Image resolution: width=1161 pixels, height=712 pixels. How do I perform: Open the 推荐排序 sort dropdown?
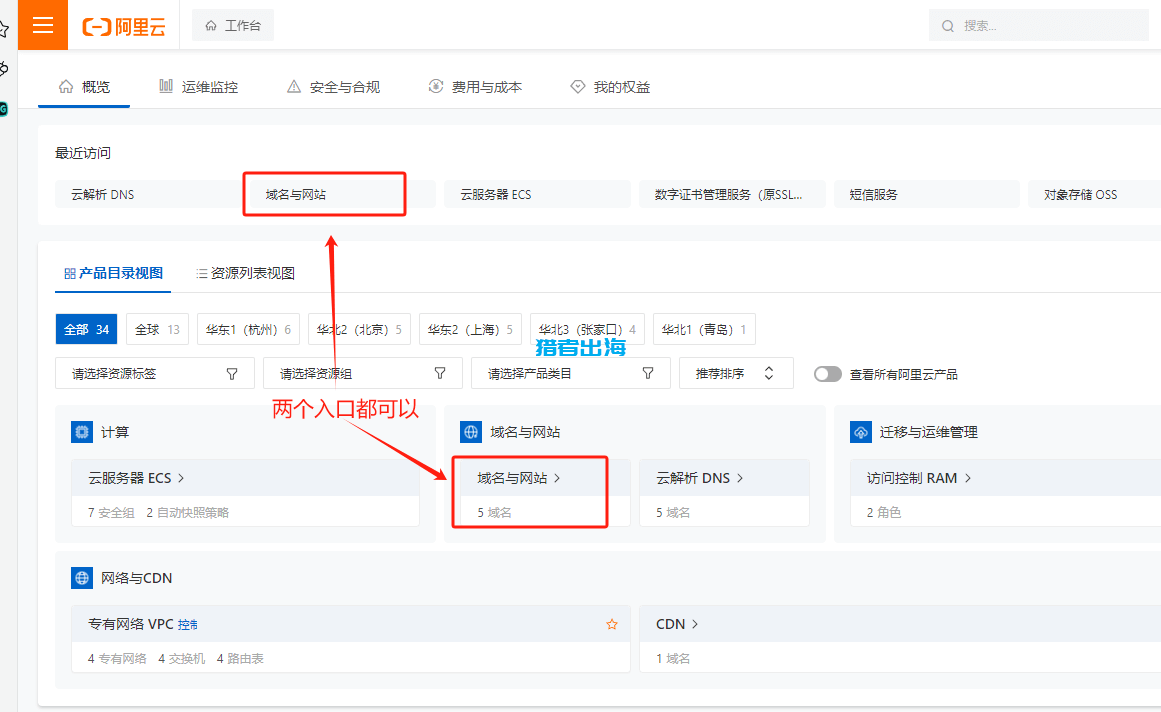point(736,373)
